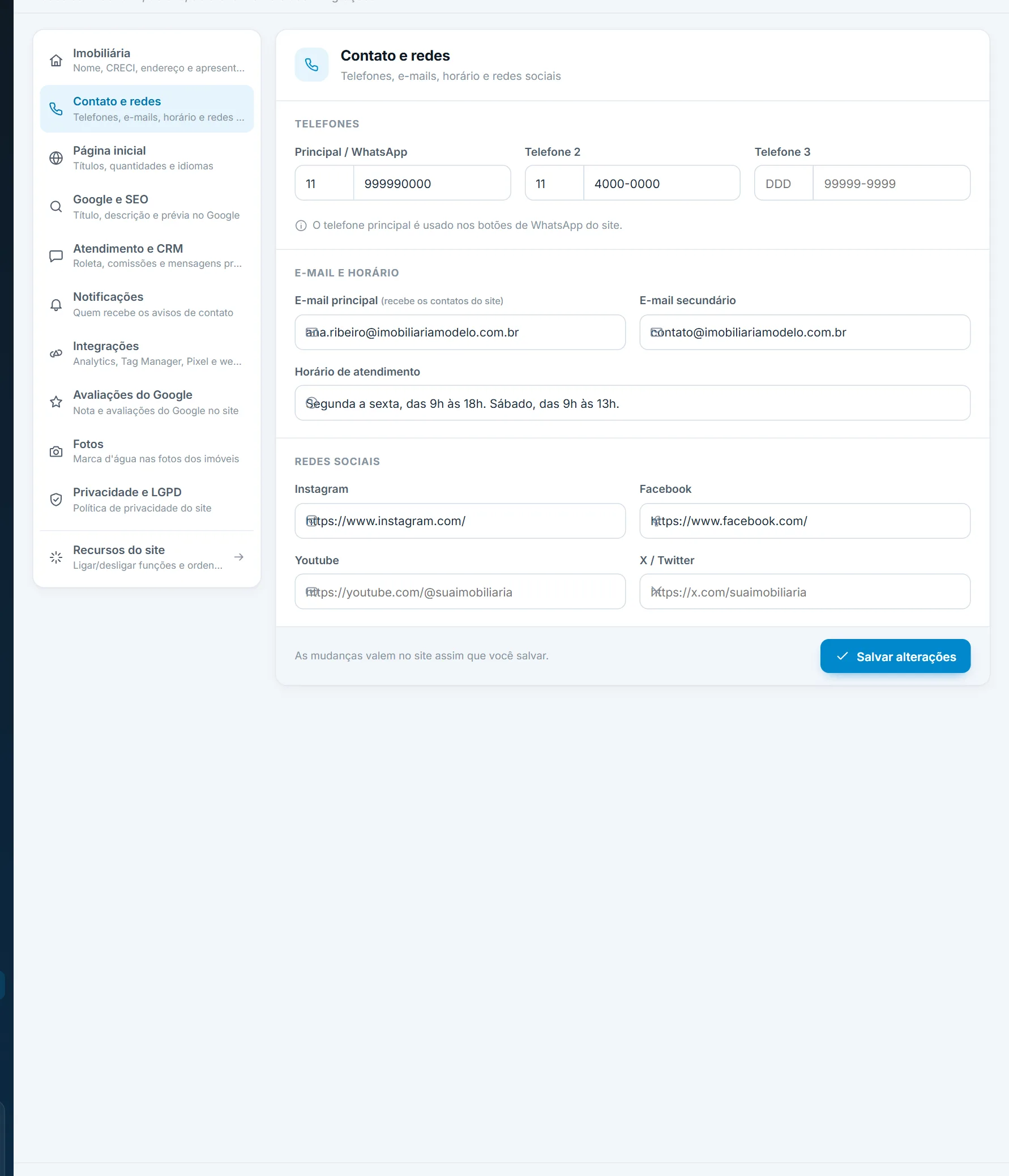The image size is (1009, 1176).
Task: Edit the Instagram URL field
Action: [460, 521]
